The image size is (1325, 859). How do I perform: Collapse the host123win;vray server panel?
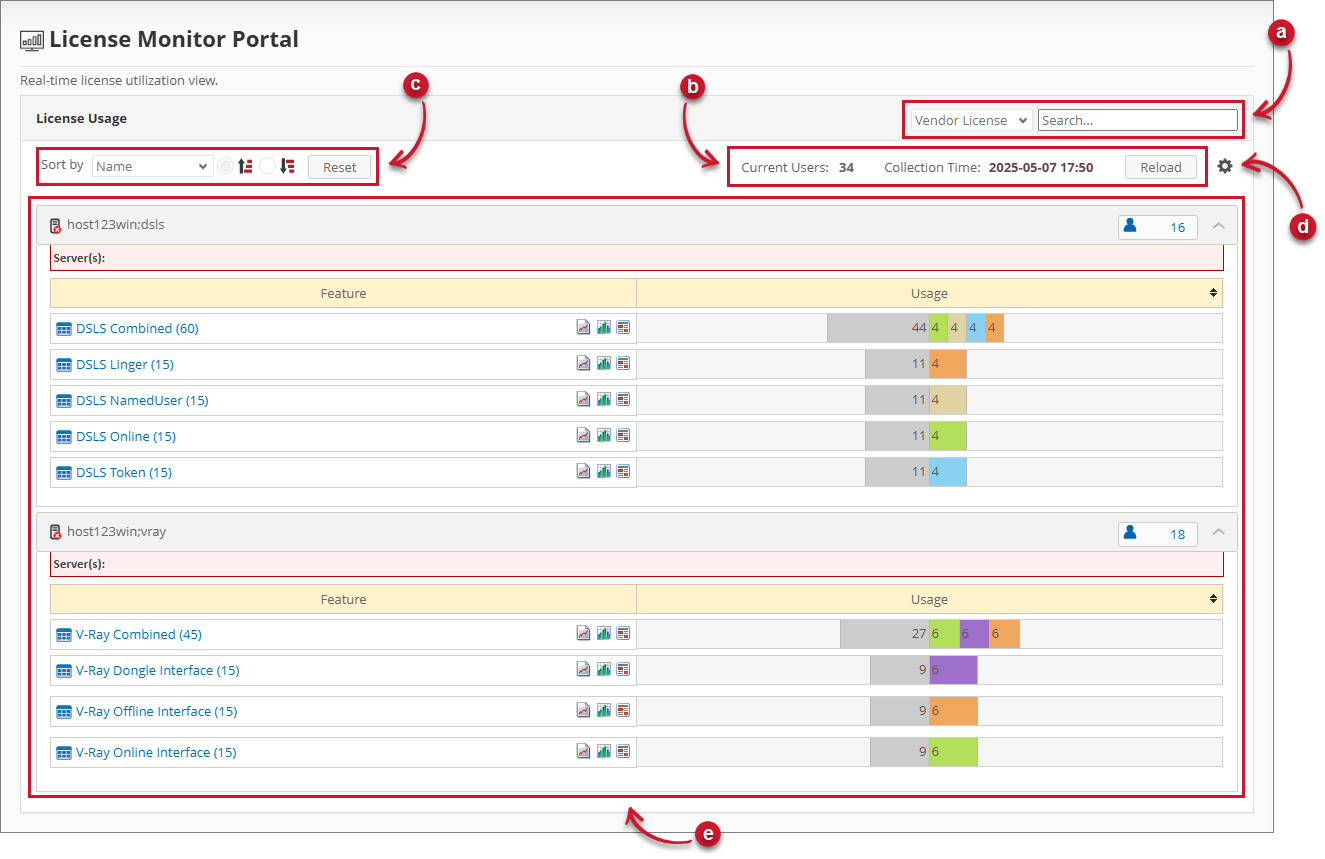tap(1219, 533)
